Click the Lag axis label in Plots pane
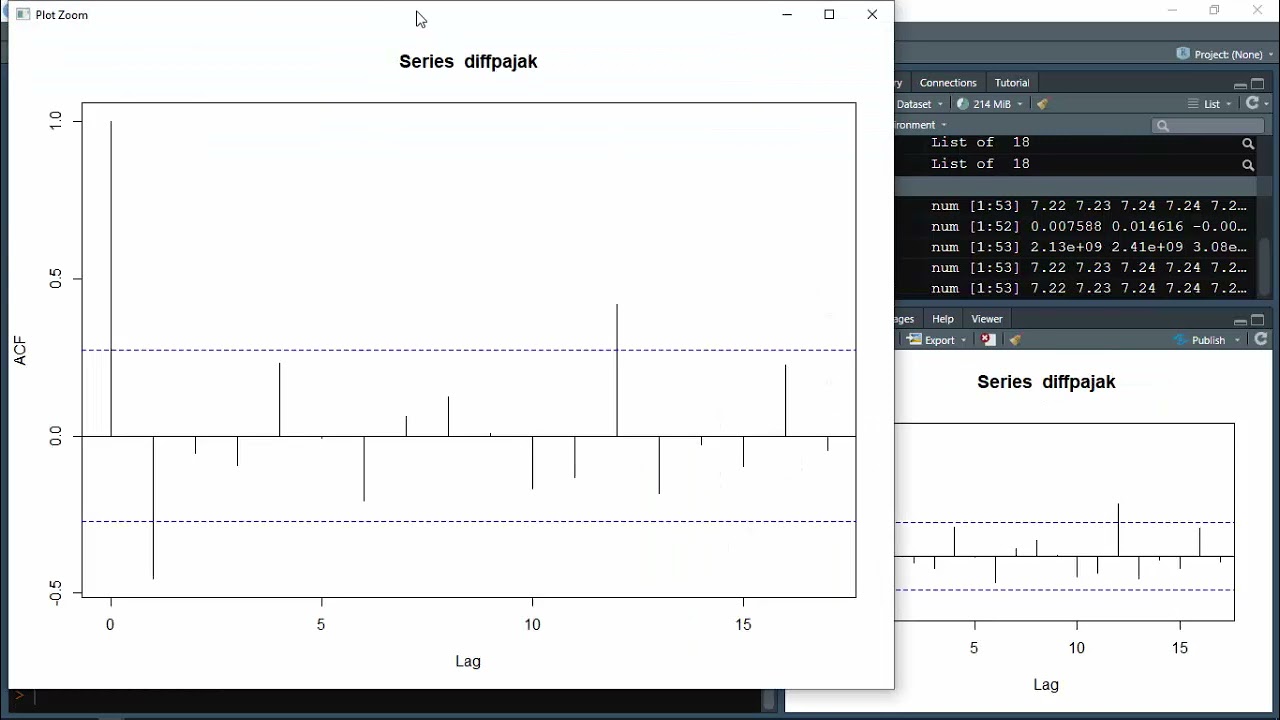The width and height of the screenshot is (1280, 720). (x=1046, y=685)
